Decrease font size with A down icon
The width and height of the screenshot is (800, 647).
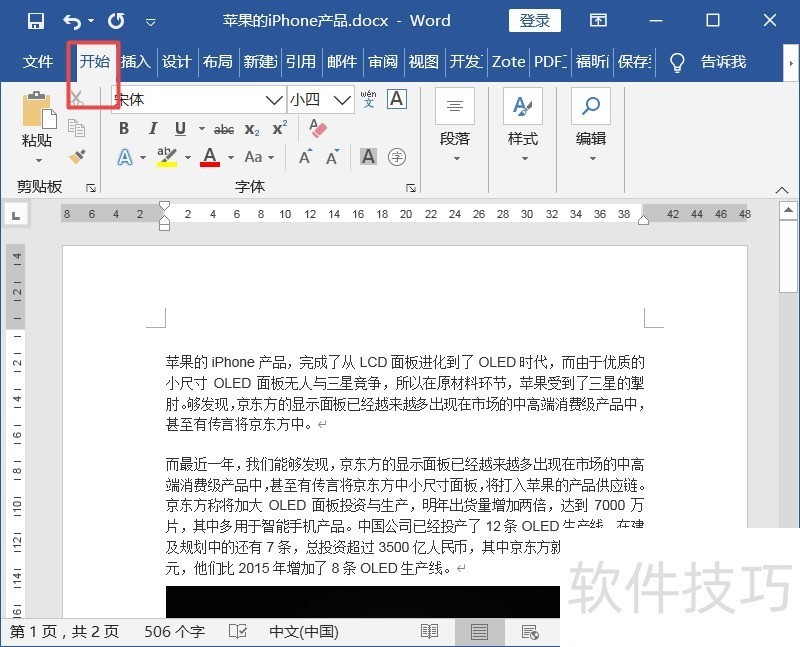click(x=333, y=157)
